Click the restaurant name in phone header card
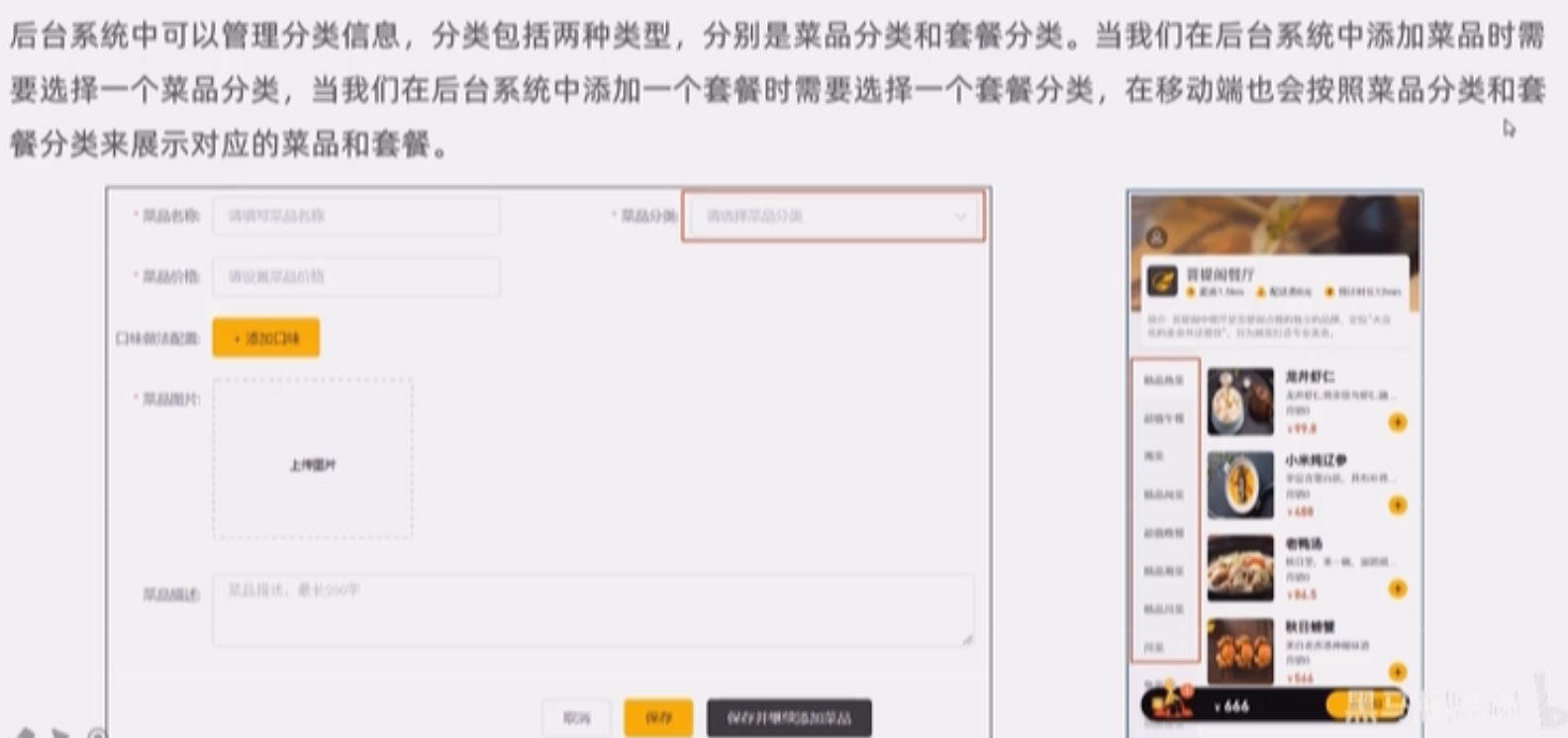Viewport: 1568px width, 738px height. (1221, 274)
